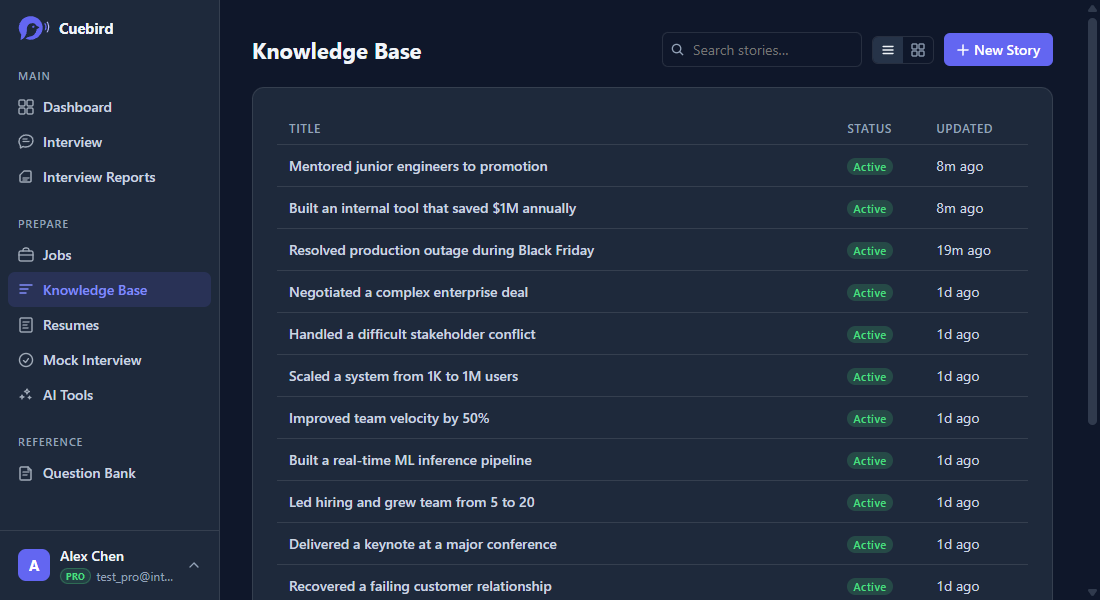Click Alex Chen's avatar letter A

[x=34, y=565]
